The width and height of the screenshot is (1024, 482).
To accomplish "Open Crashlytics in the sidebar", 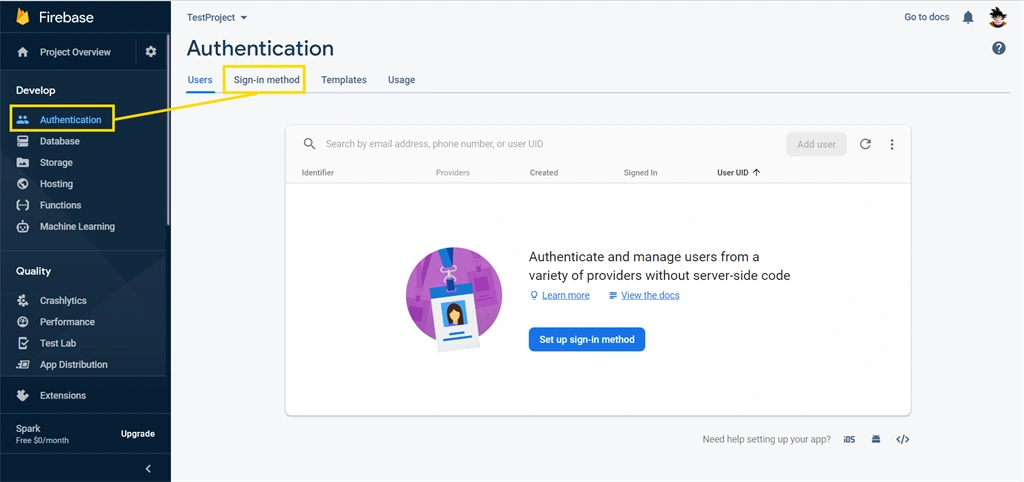I will pyautogui.click(x=63, y=300).
